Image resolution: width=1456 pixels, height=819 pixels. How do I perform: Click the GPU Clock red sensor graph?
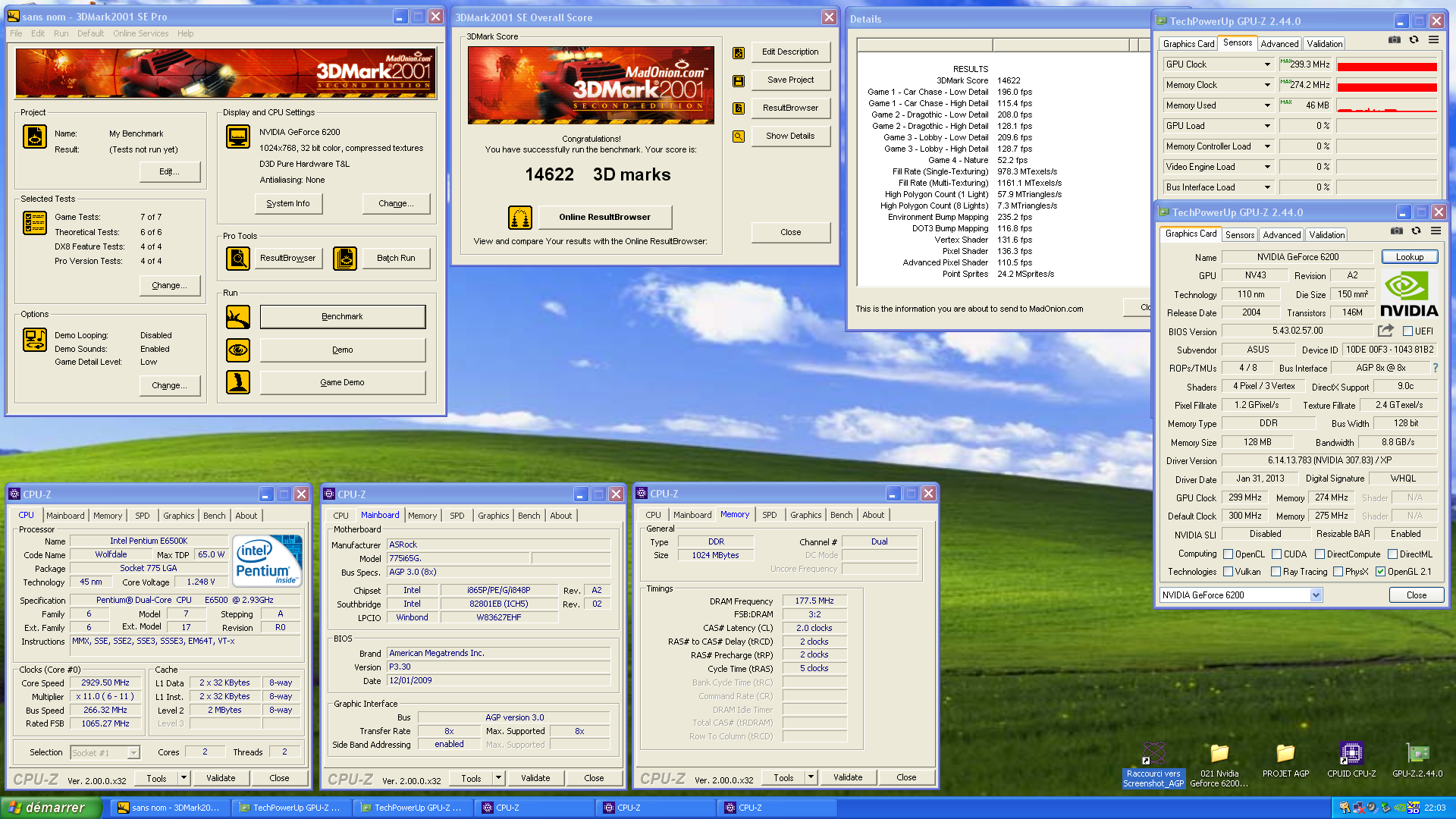click(1387, 64)
